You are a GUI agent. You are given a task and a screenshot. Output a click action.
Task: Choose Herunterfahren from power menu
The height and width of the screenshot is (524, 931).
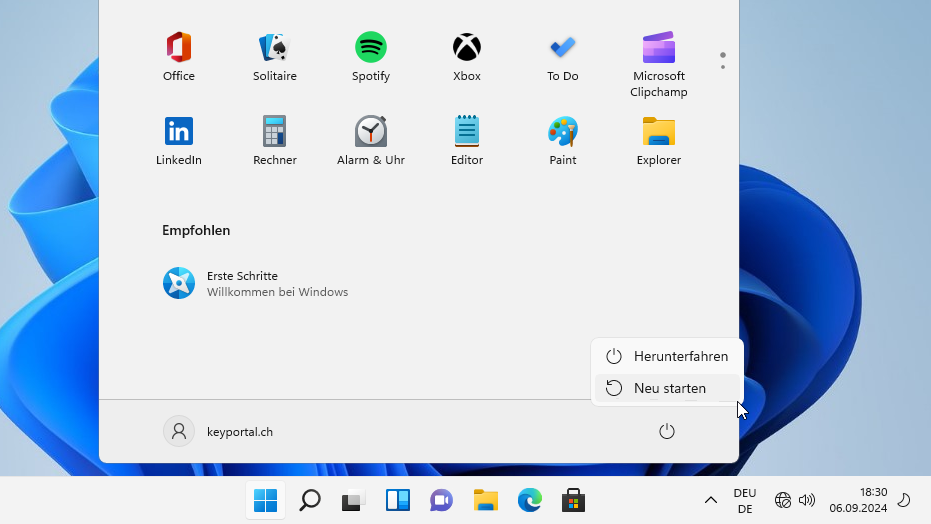(668, 356)
